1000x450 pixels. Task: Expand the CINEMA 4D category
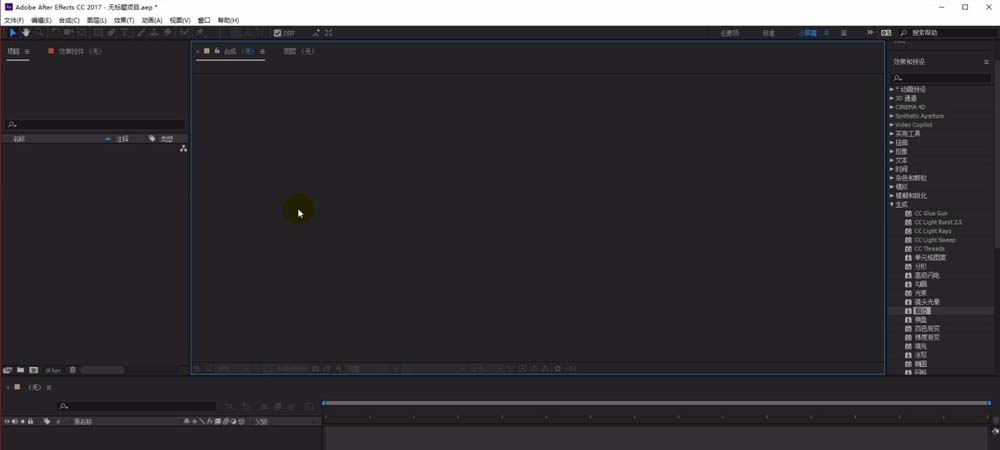pyautogui.click(x=892, y=107)
